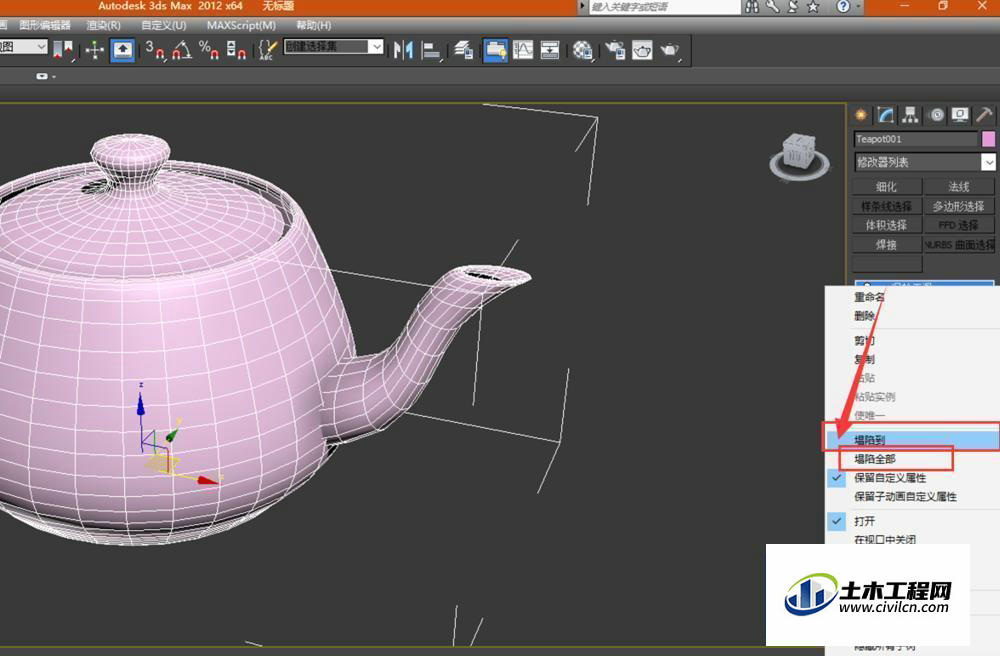1000x656 pixels.
Task: Open the Render Setup icon
Action: (615, 50)
